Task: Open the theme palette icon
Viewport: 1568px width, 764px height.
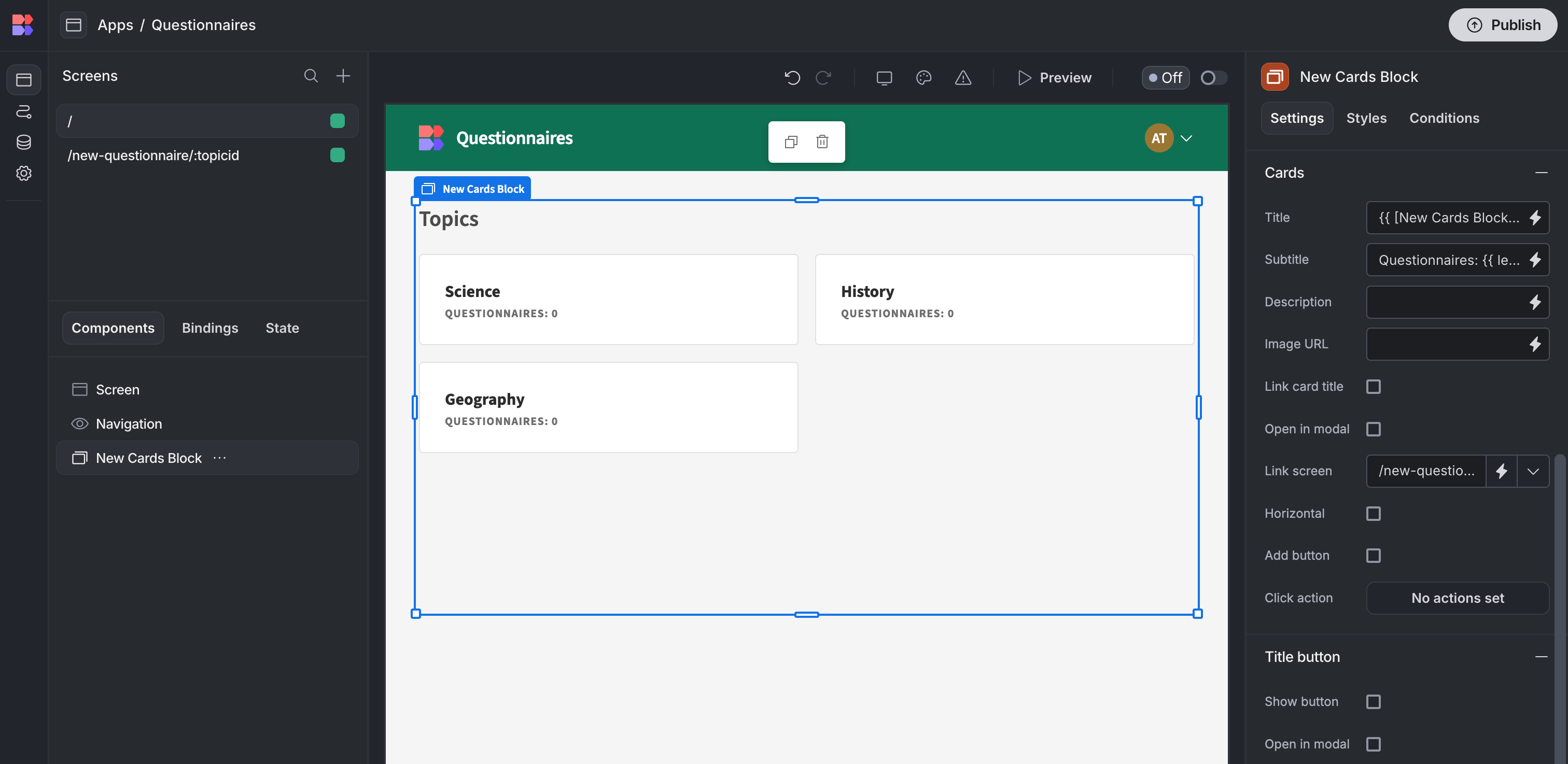Action: [923, 78]
